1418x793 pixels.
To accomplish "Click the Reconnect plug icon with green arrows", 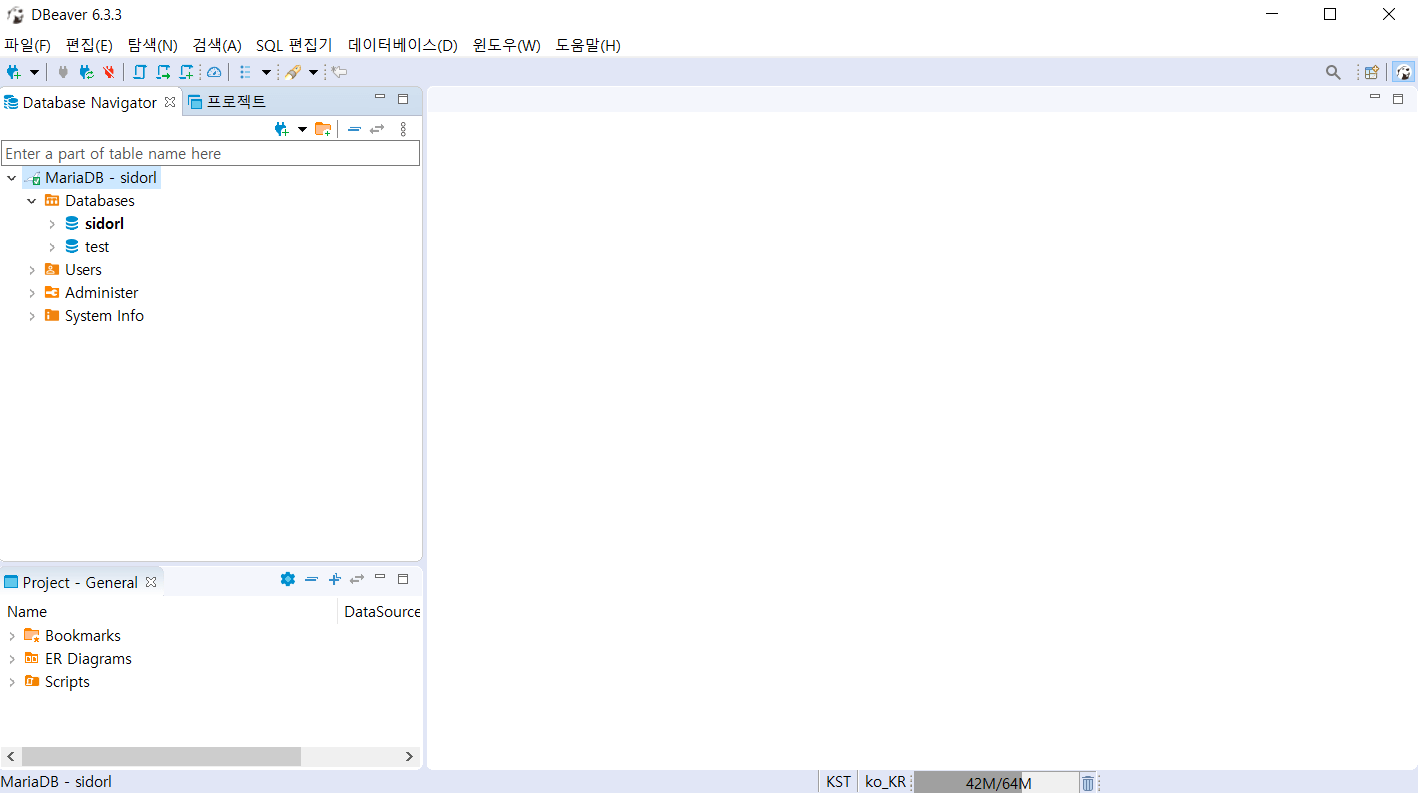I will tap(87, 72).
